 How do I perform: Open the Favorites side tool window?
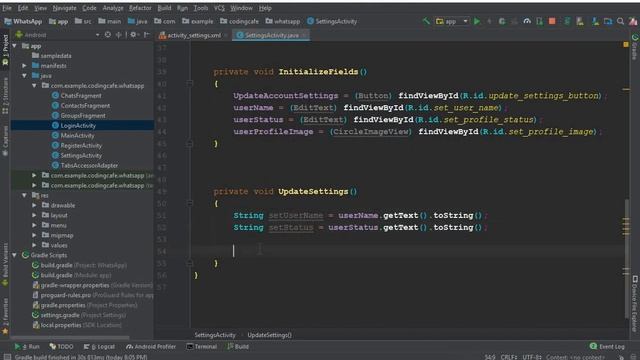[x=5, y=317]
